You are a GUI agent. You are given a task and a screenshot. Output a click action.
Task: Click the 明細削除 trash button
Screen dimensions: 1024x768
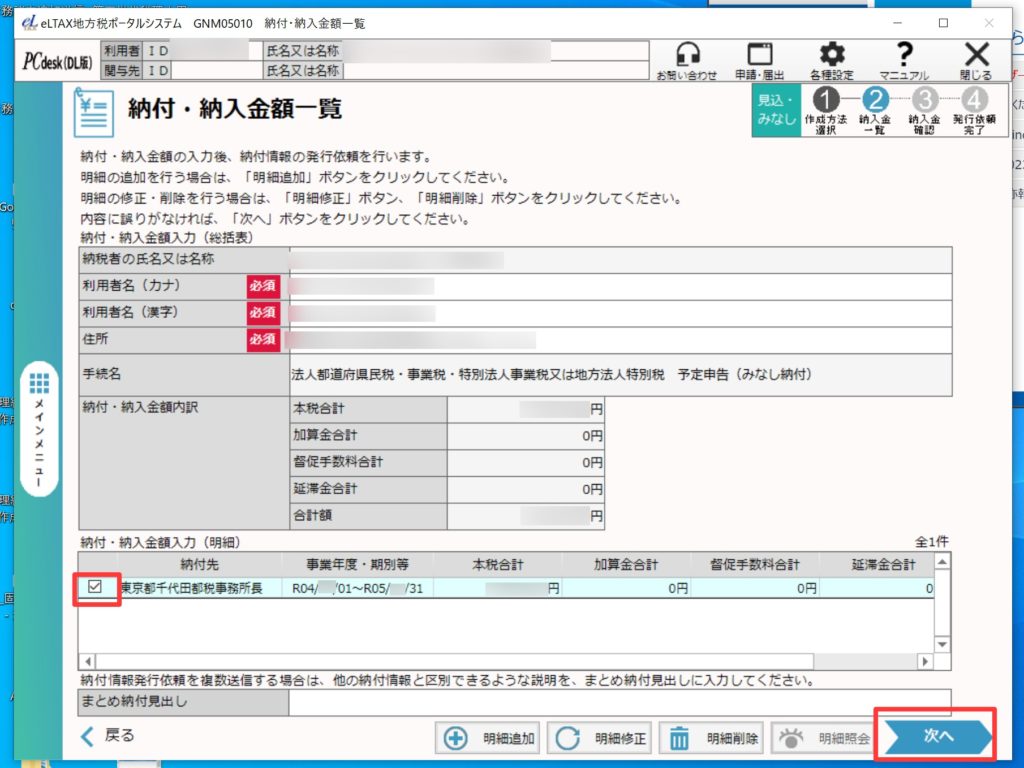tap(713, 739)
